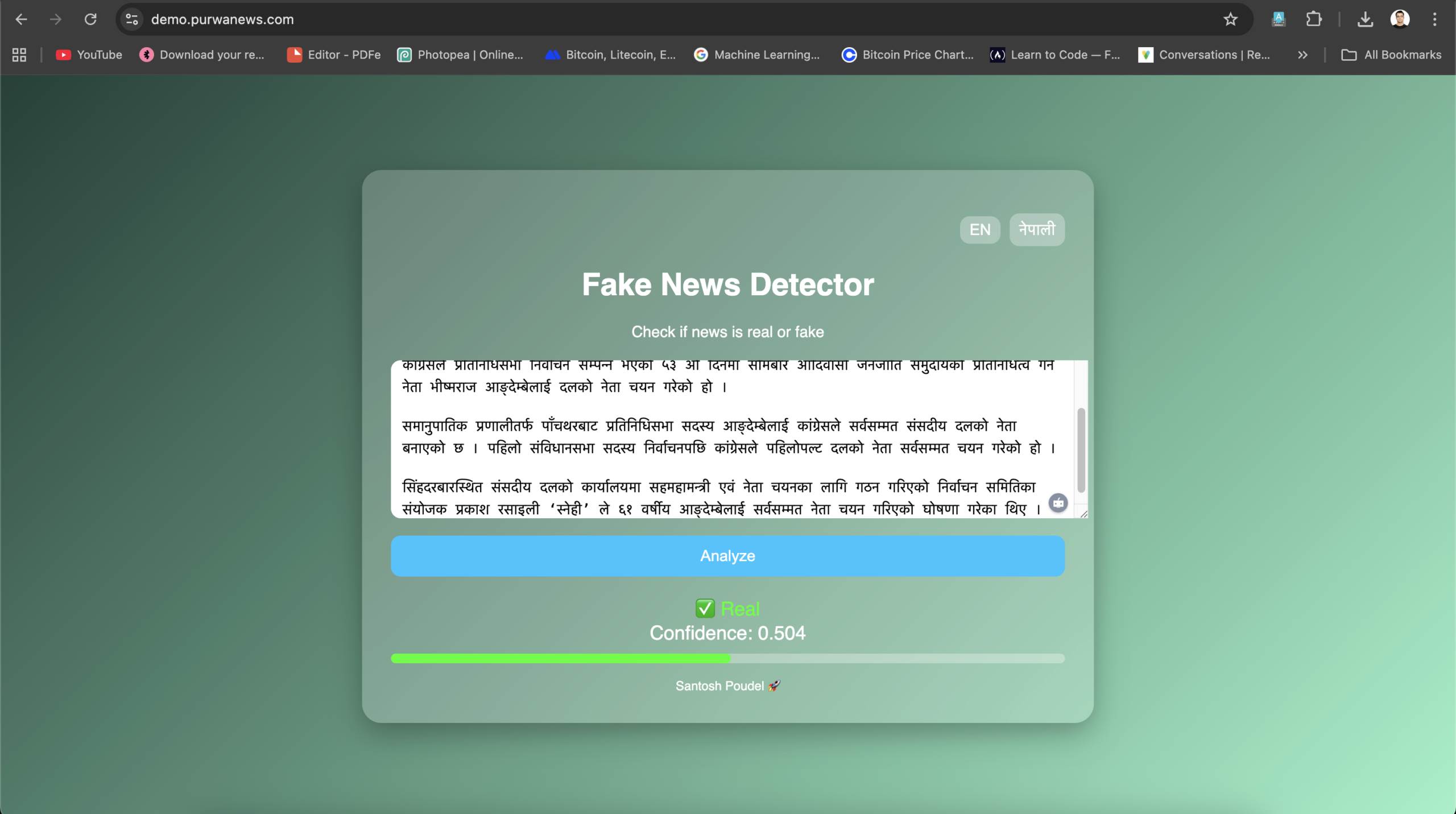Click the address bar URL demo.purwanews.com
Screen dimensions: 1456x814
[x=222, y=19]
